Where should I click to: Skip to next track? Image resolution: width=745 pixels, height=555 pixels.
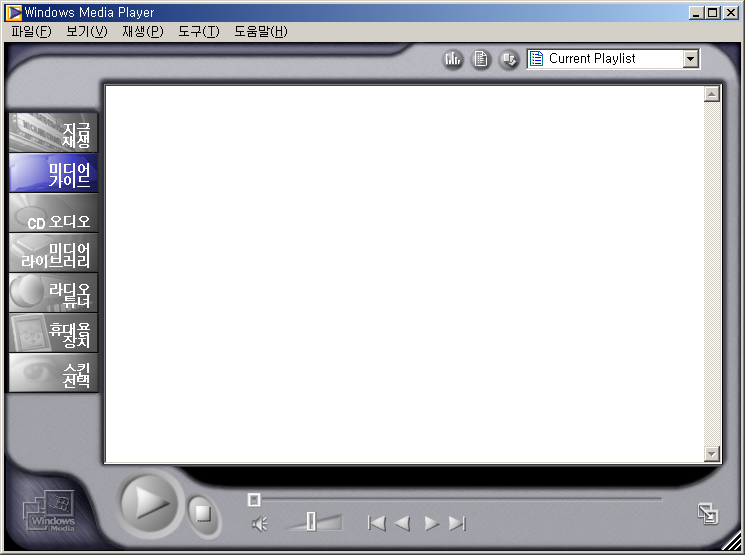pos(457,524)
